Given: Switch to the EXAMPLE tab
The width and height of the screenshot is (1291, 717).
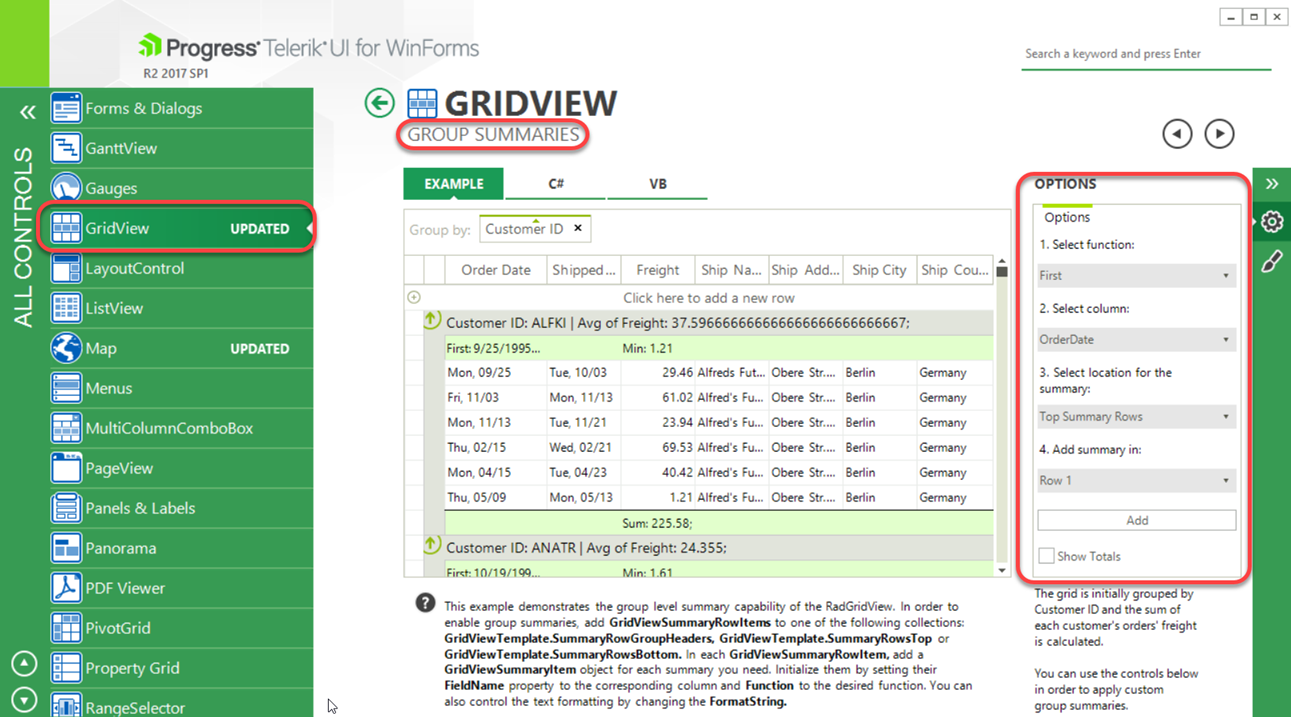Looking at the screenshot, I should tap(454, 184).
